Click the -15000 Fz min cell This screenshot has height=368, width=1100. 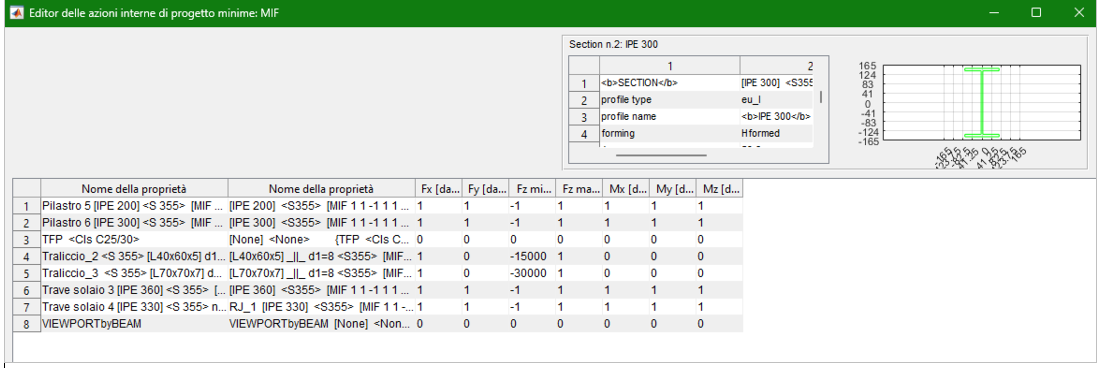[x=532, y=257]
